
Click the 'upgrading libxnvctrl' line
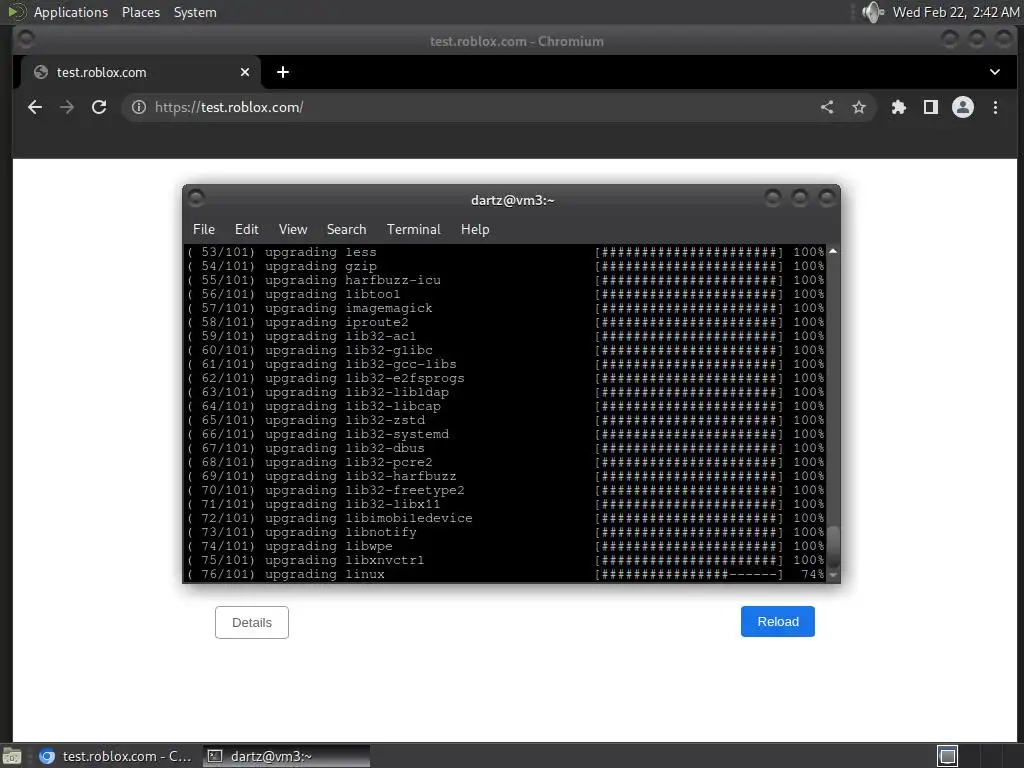(505, 560)
